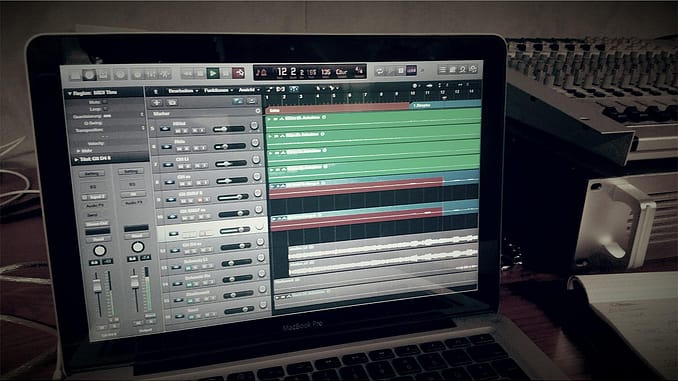678x381 pixels.
Task: Open the List Editors icon at top right
Action: 442,70
